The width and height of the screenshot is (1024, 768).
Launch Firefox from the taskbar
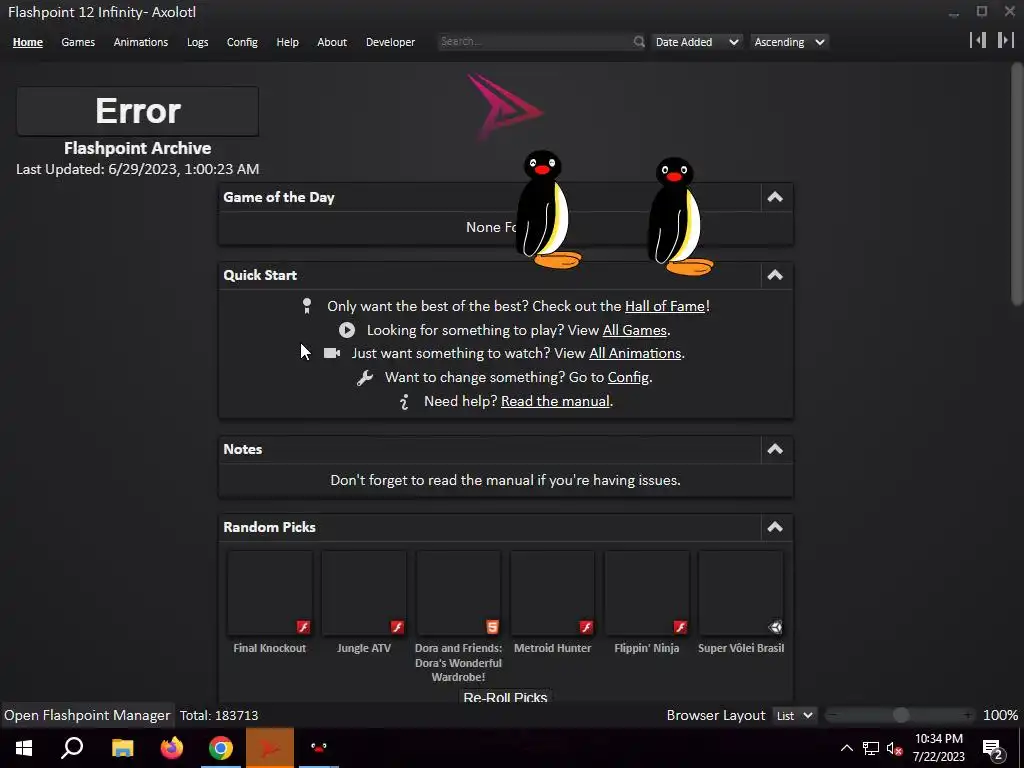172,748
